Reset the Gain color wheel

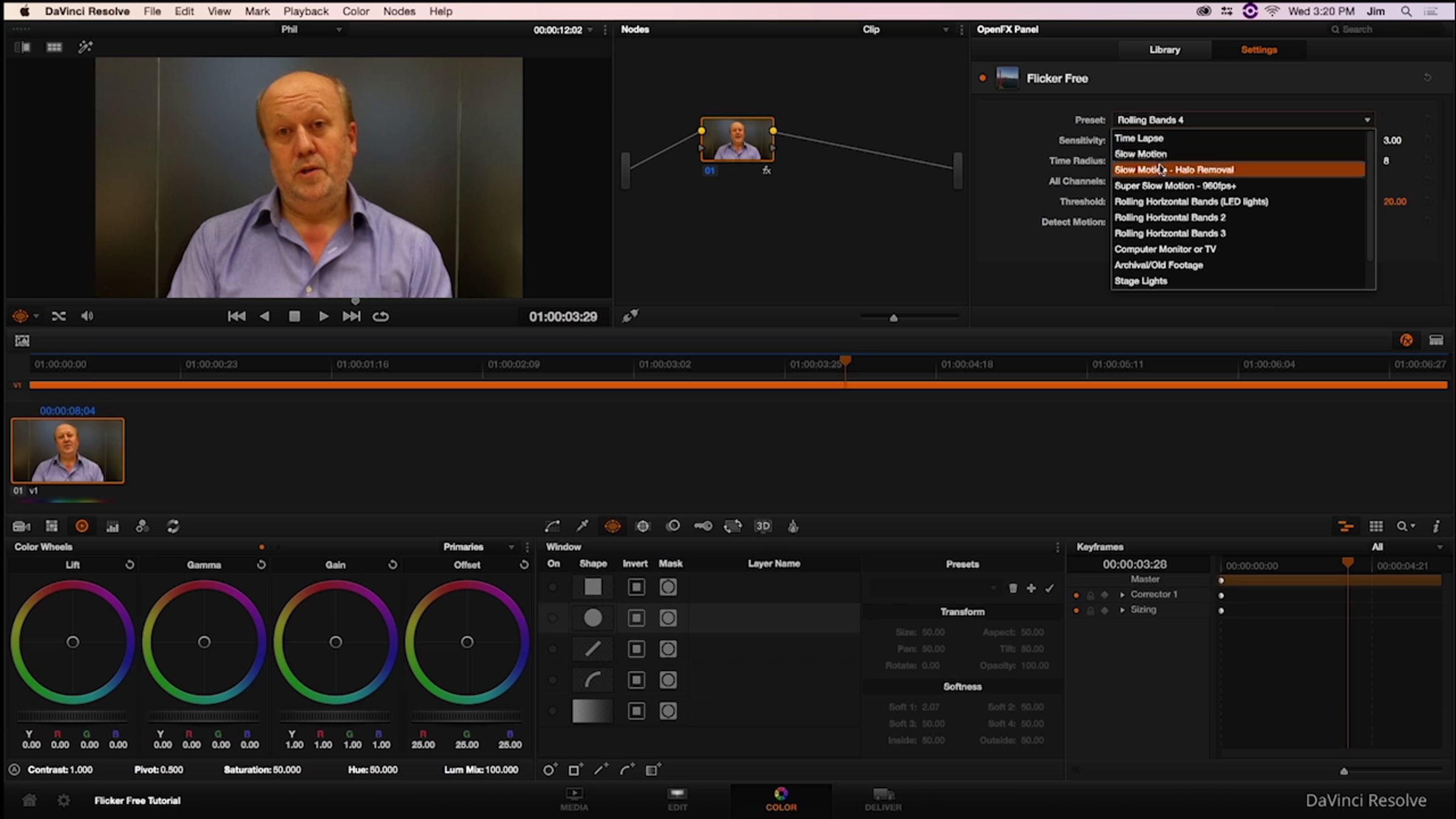click(393, 565)
